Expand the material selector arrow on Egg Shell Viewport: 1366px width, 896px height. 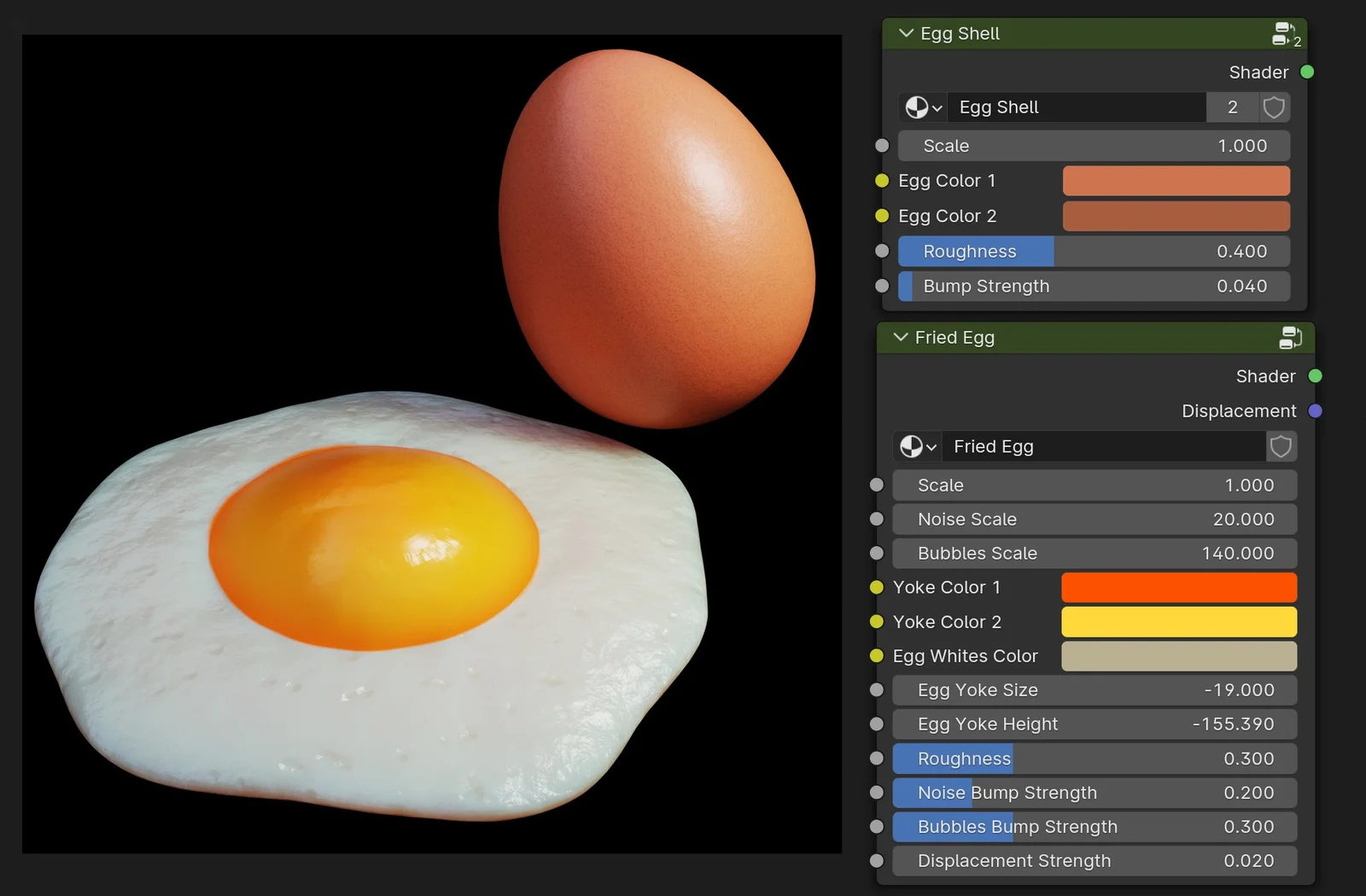coord(937,108)
